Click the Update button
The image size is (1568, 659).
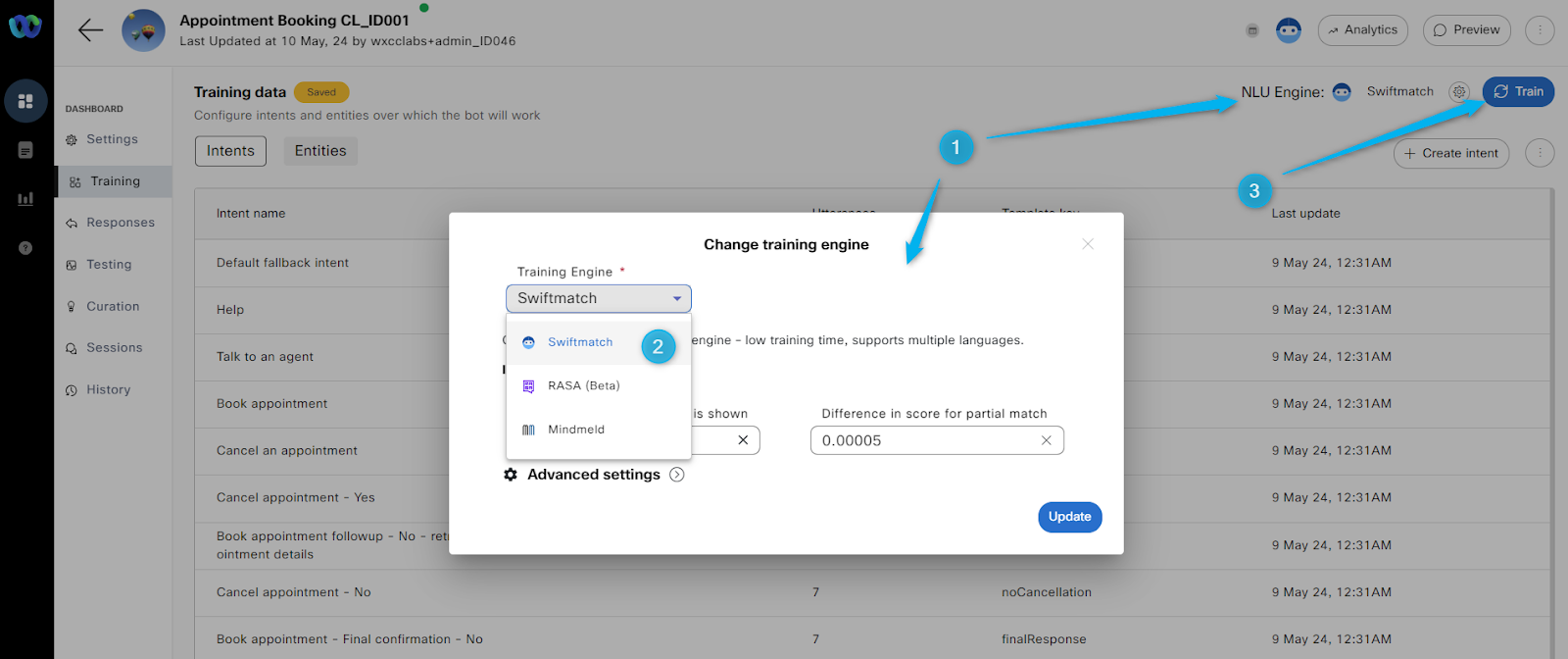[1069, 517]
